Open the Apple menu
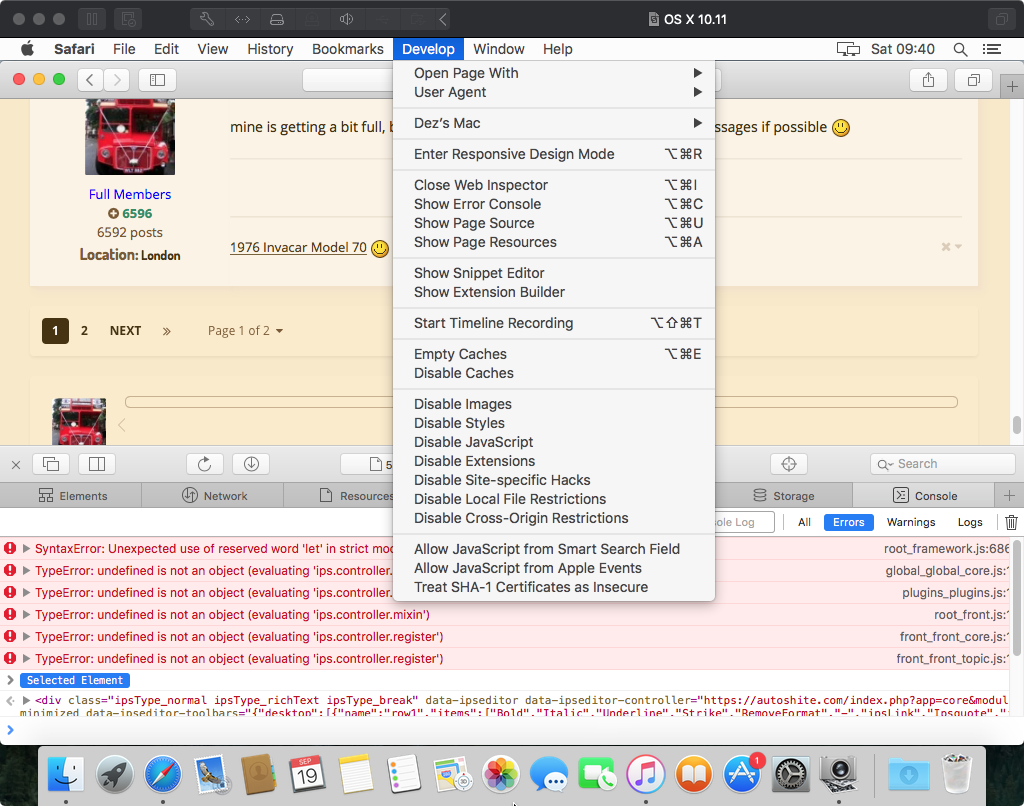1024x806 pixels. [27, 49]
